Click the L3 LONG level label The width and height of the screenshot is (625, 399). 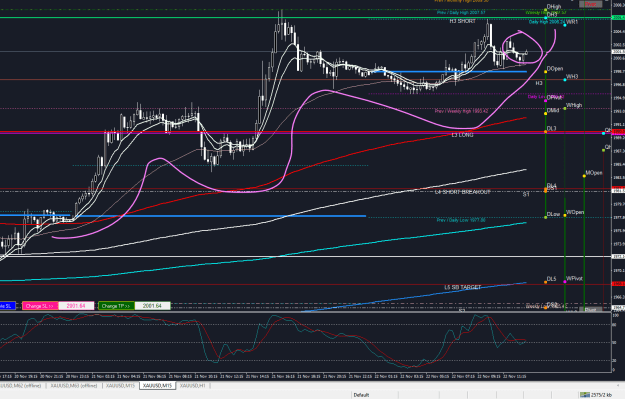pos(462,135)
